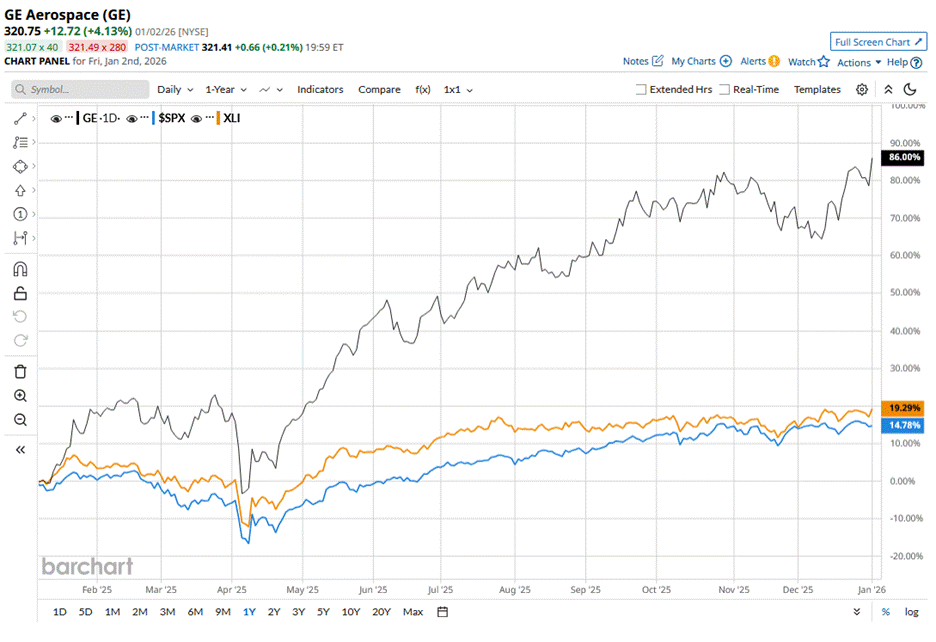Screen dimensions: 936x642
Task: Select the 3M time range
Action: (167, 612)
